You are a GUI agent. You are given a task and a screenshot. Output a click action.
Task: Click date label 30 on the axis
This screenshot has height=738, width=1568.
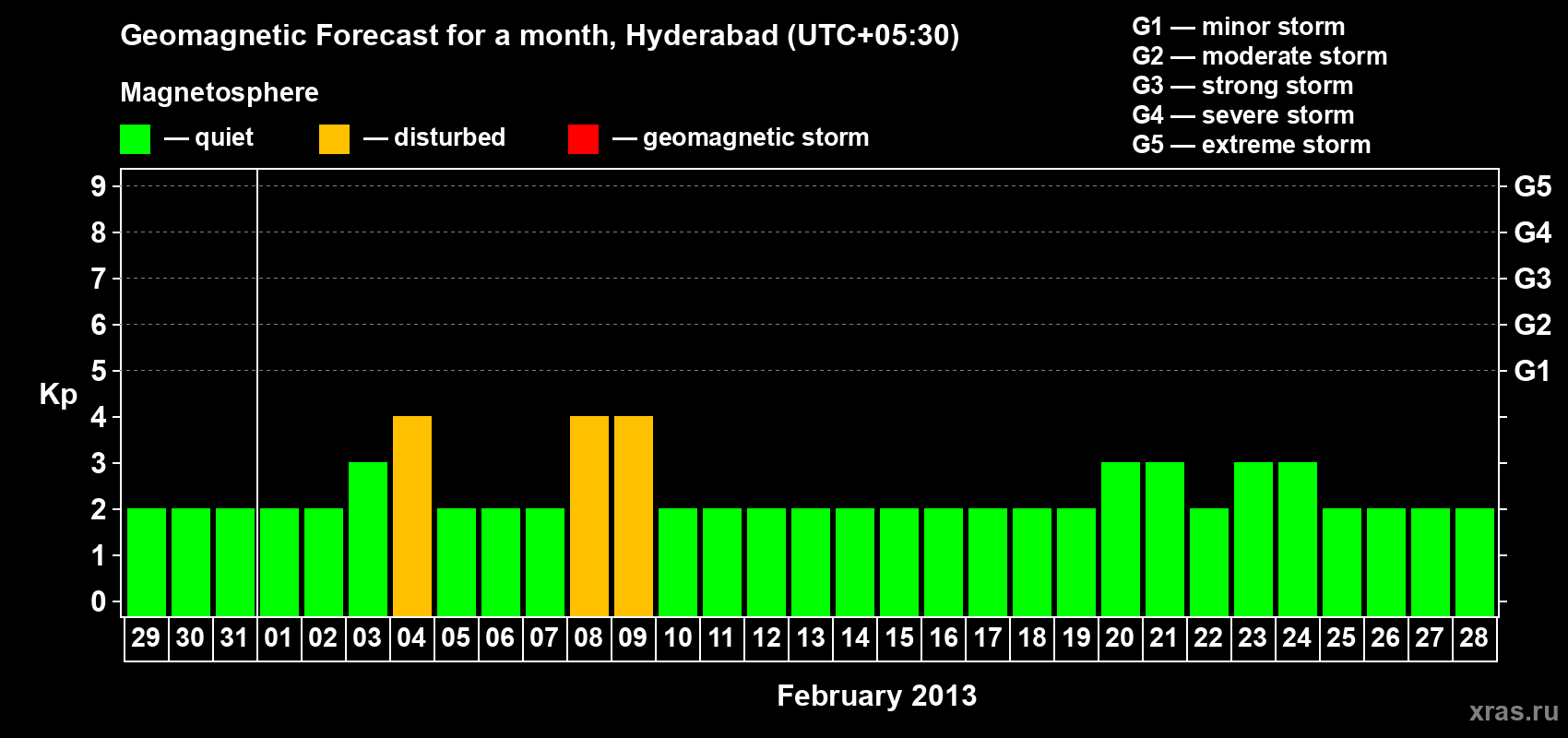(x=190, y=637)
